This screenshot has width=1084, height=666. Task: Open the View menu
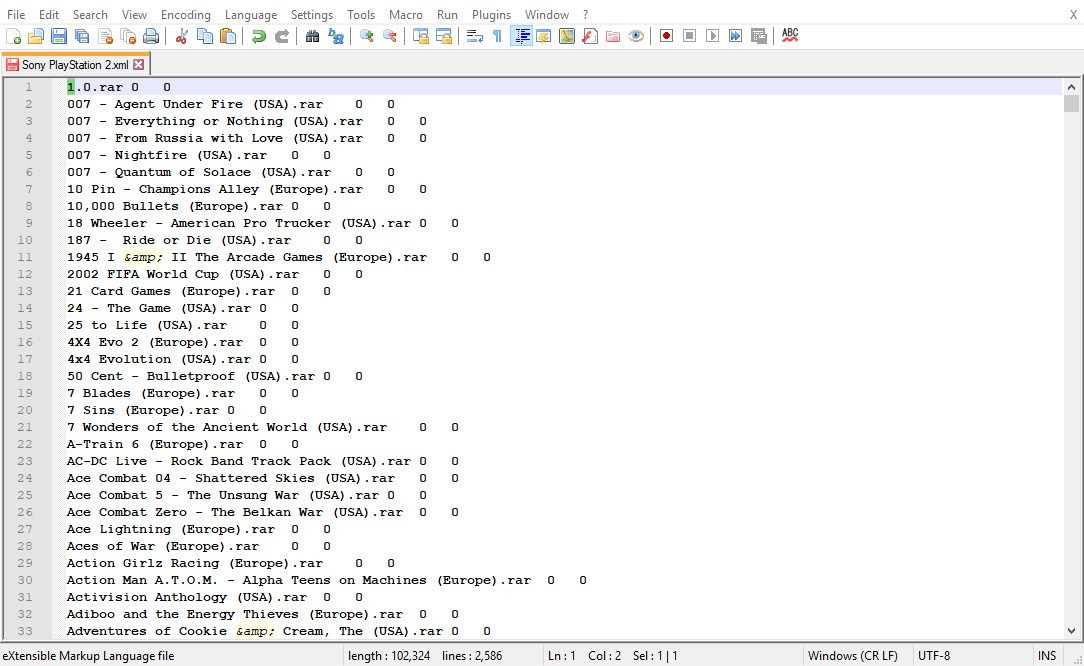pyautogui.click(x=134, y=15)
